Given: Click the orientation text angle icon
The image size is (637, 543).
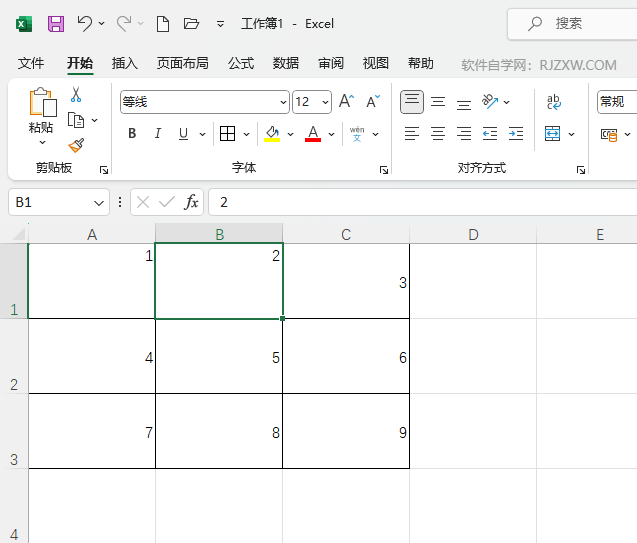Looking at the screenshot, I should click(490, 101).
